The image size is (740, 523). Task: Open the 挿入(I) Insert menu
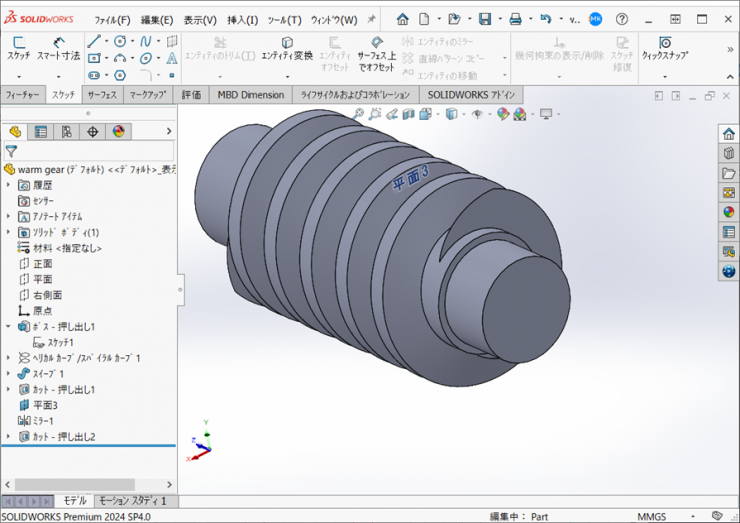[242, 20]
